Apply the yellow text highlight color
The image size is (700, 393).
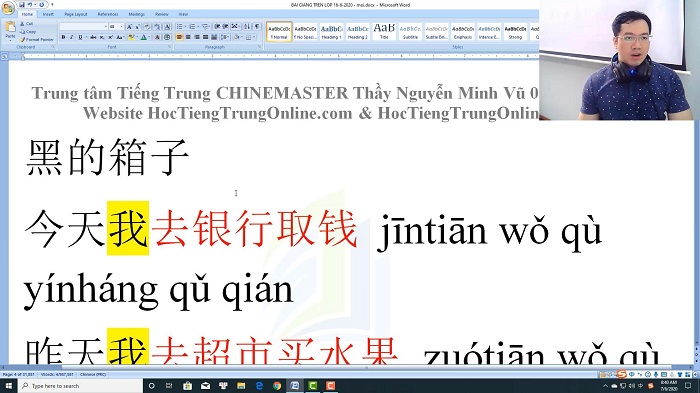click(131, 37)
